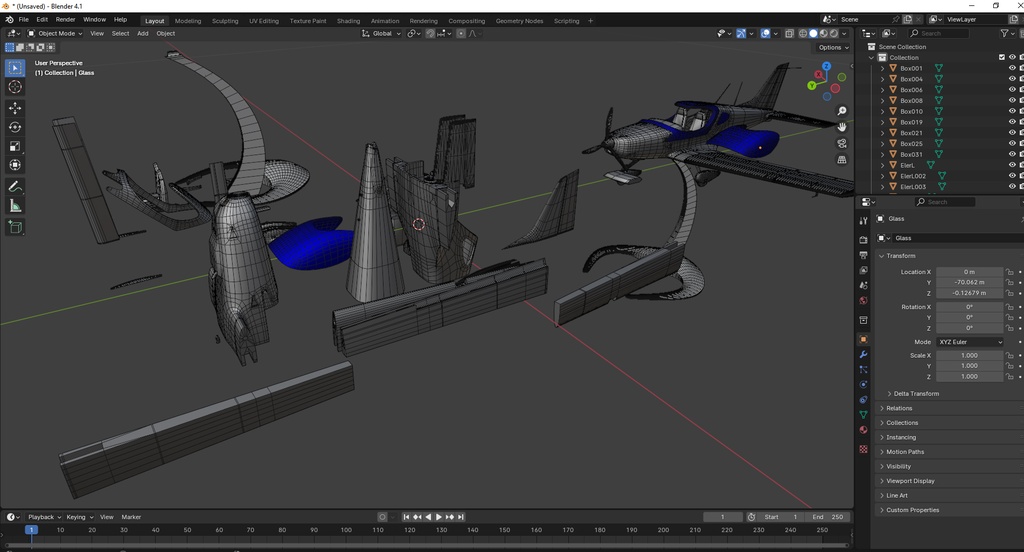Select the Select Box tool
Image resolution: width=1024 pixels, height=552 pixels.
tap(15, 67)
